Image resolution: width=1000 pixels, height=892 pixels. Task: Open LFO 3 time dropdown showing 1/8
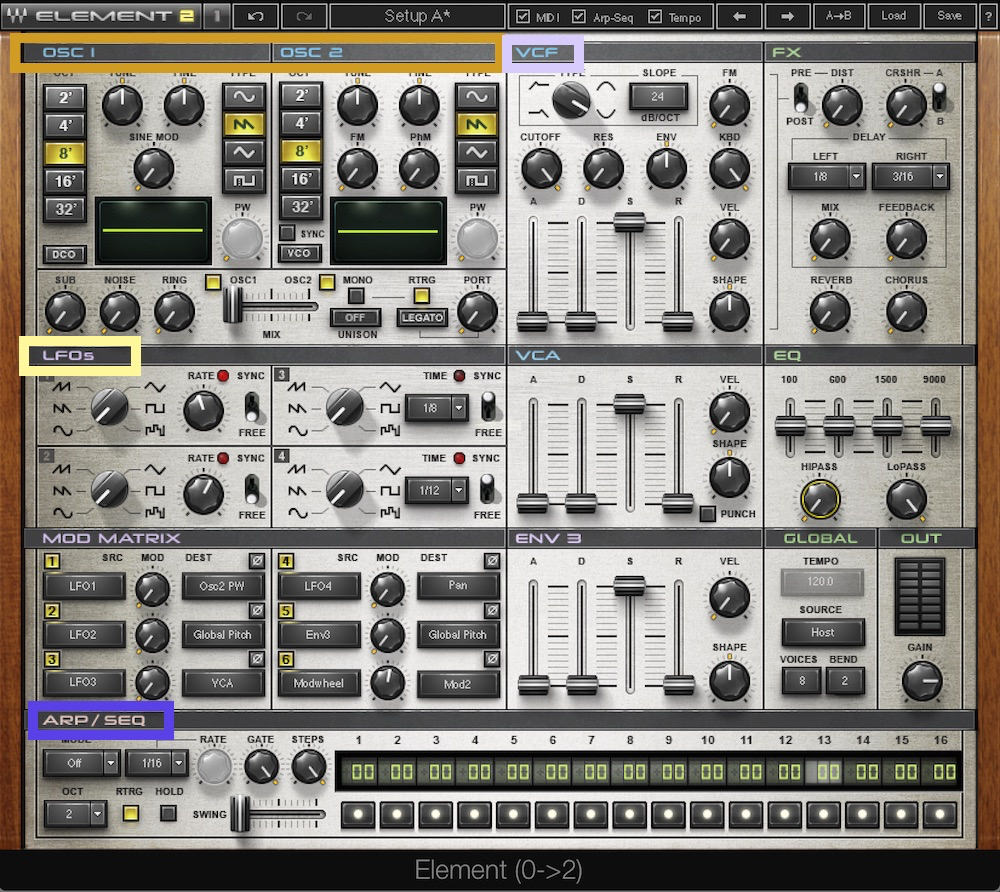pos(437,408)
